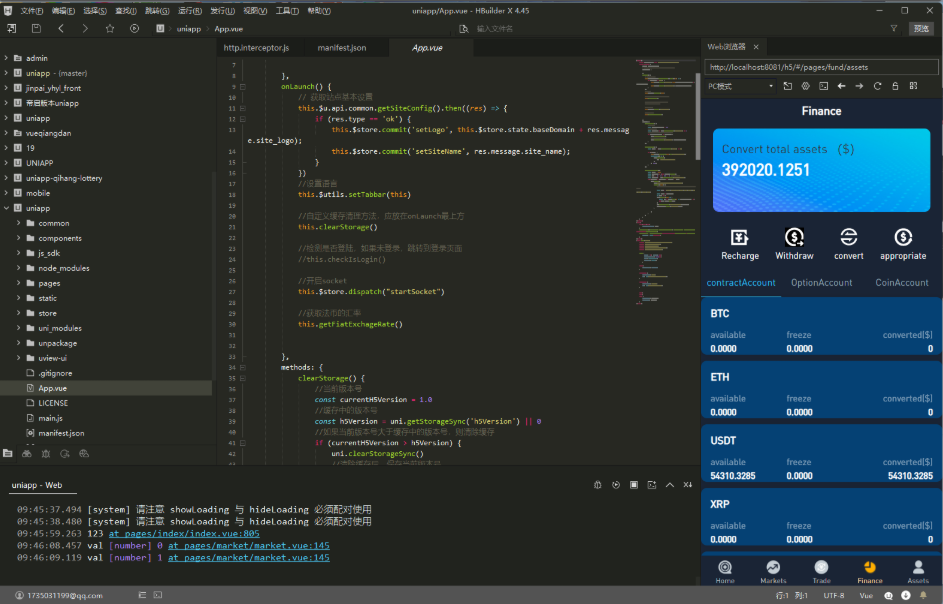Click the save file toolbar icon
Image resolution: width=943 pixels, height=604 pixels.
(x=36, y=28)
